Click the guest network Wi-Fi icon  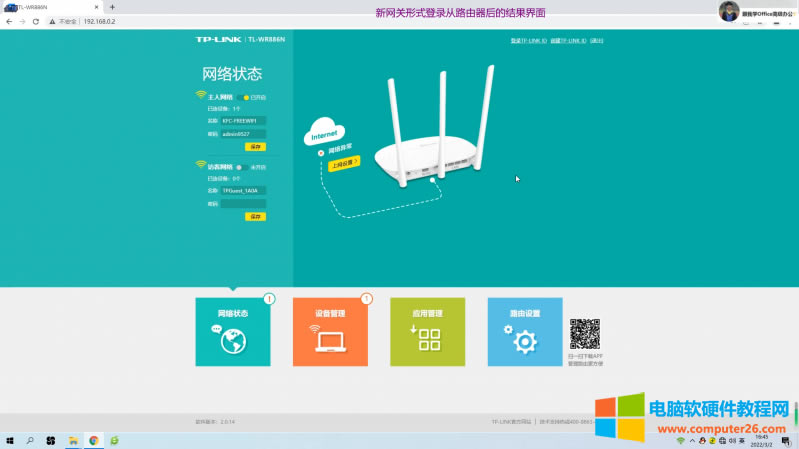click(x=201, y=165)
